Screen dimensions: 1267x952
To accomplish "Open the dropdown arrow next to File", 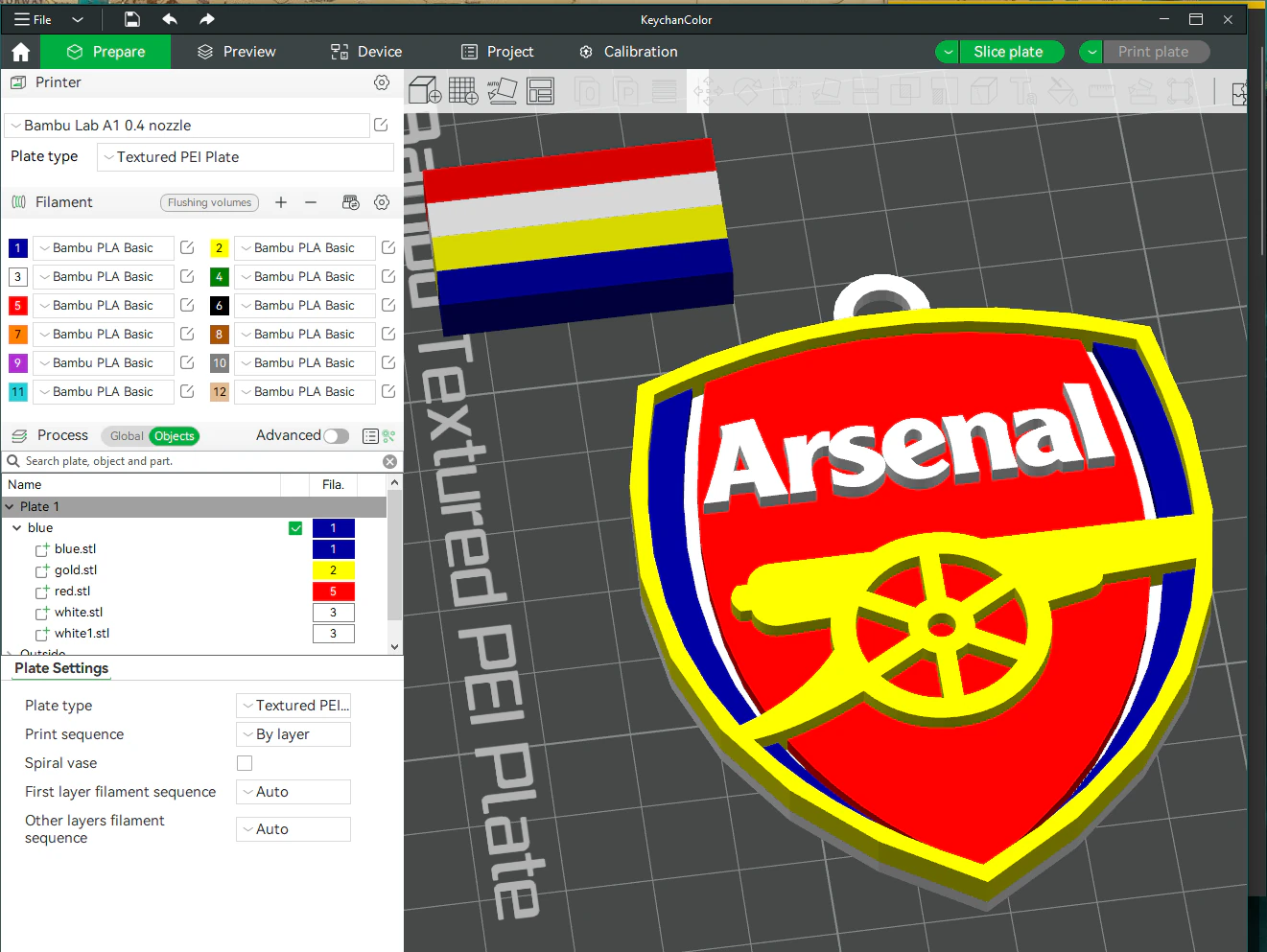I will click(x=78, y=19).
